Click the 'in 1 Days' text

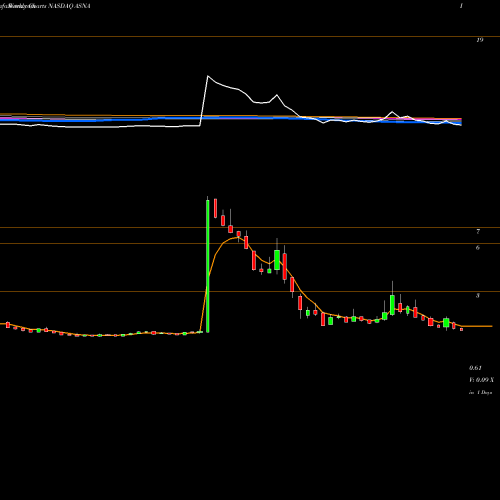click(480, 393)
